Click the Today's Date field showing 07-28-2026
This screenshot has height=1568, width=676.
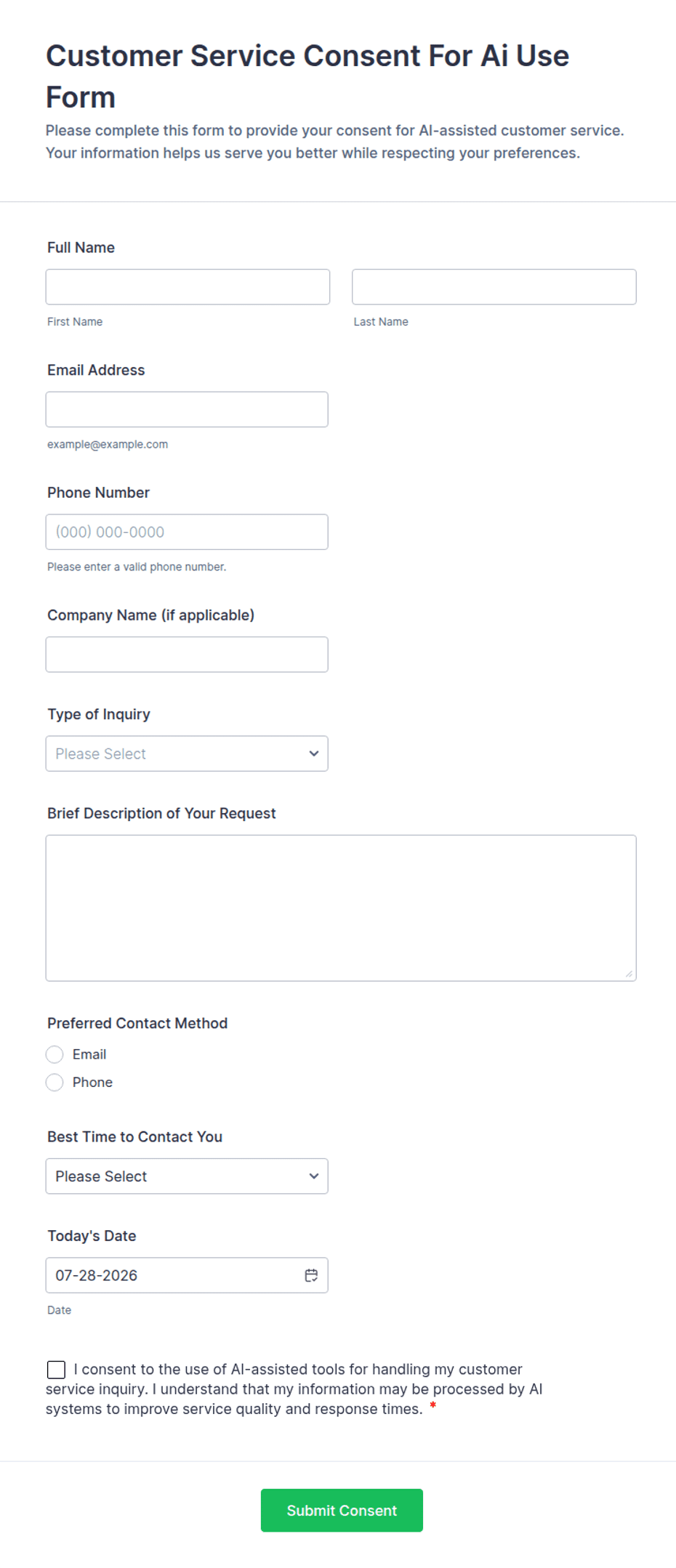click(187, 1275)
